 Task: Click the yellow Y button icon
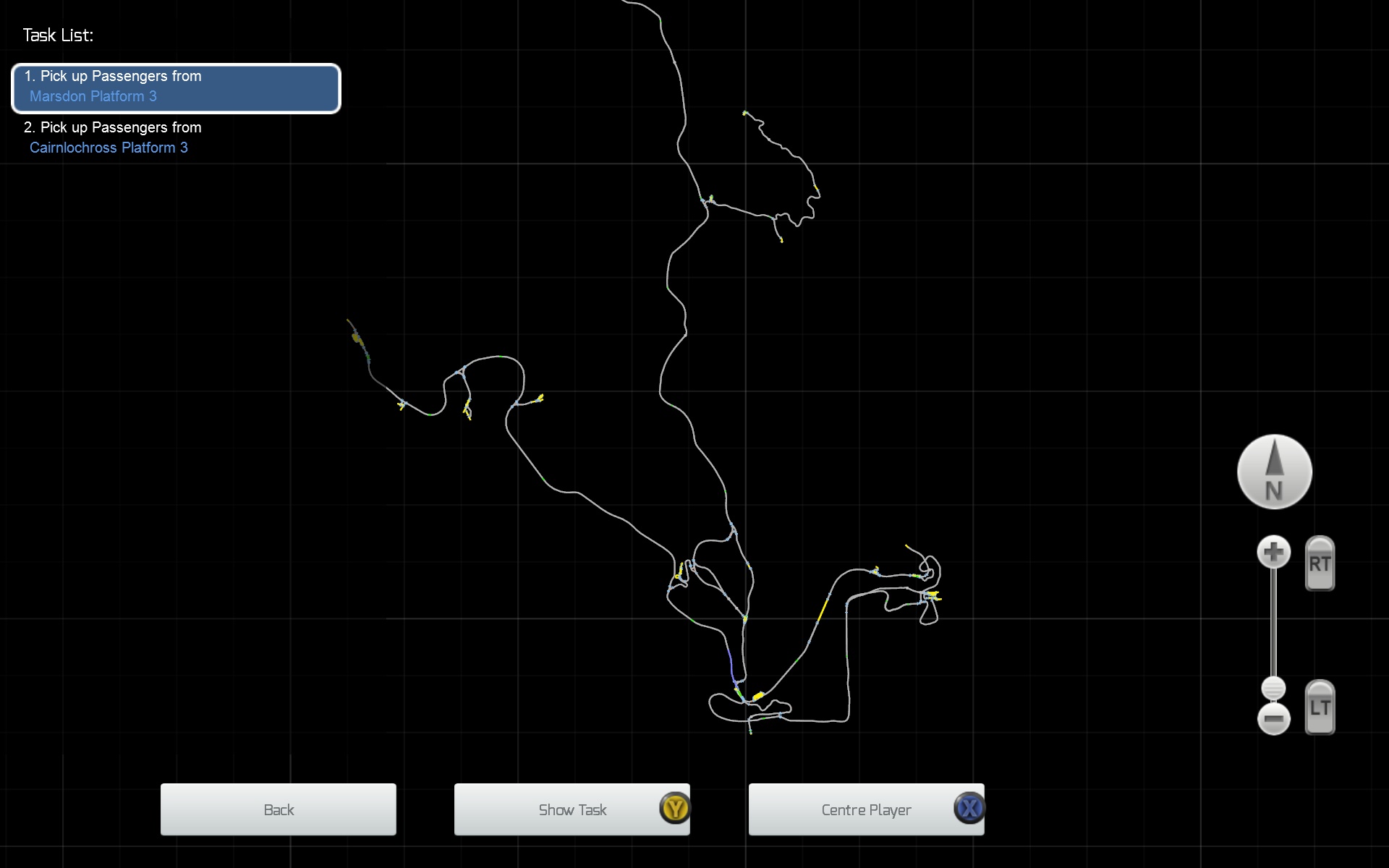675,808
